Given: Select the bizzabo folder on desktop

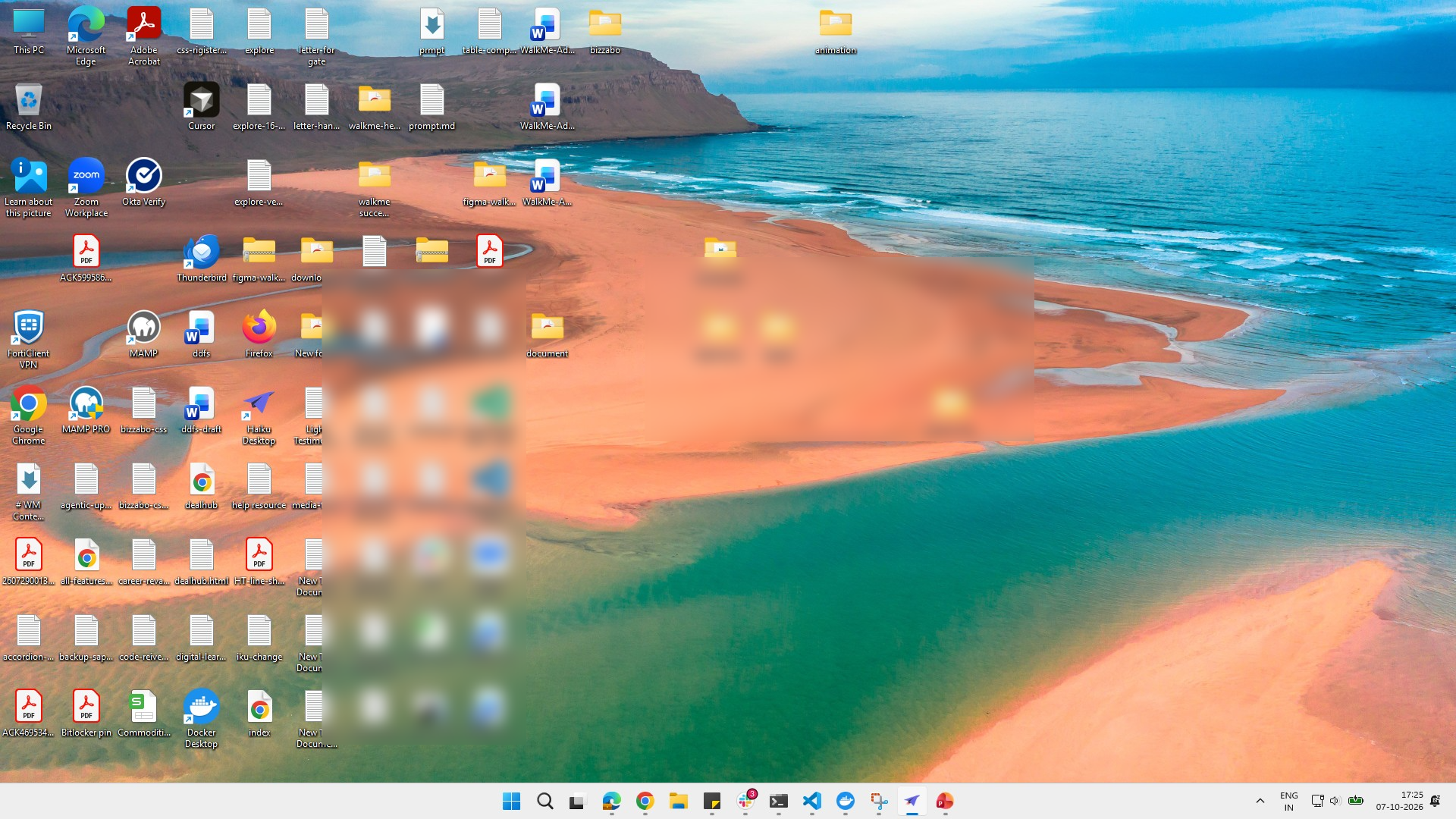Looking at the screenshot, I should click(x=605, y=31).
